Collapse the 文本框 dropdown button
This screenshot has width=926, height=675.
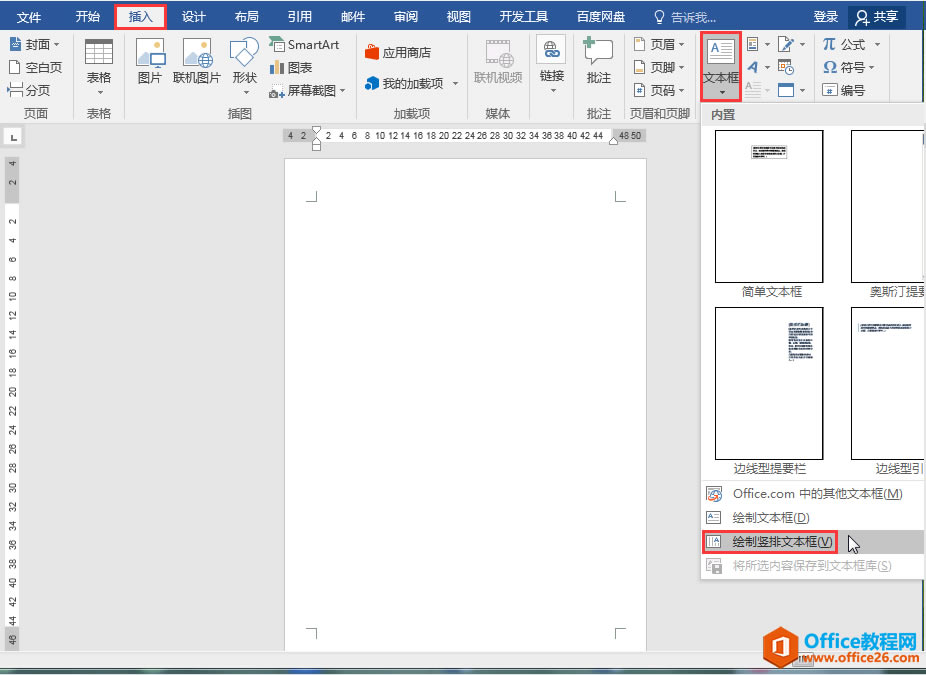pos(721,67)
